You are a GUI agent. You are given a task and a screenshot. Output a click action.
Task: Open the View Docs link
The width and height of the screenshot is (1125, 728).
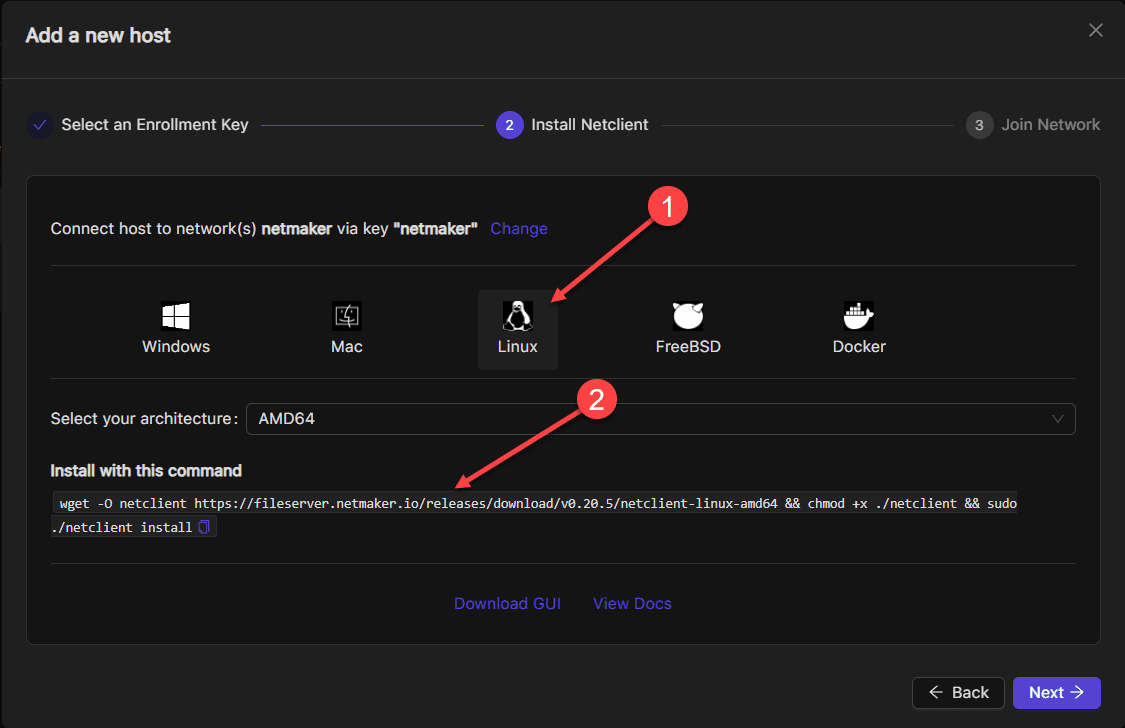click(x=632, y=604)
